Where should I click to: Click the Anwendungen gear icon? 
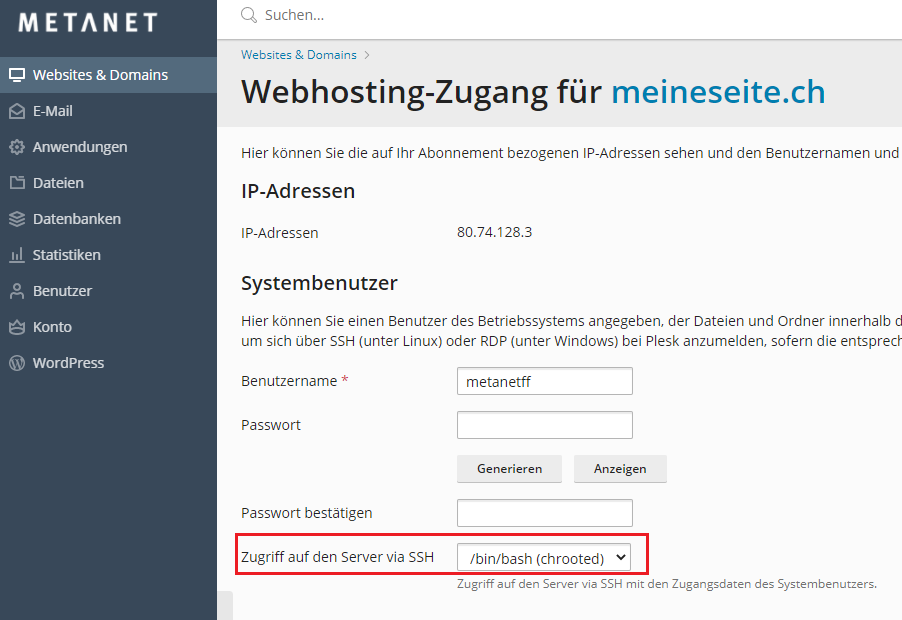pos(16,147)
